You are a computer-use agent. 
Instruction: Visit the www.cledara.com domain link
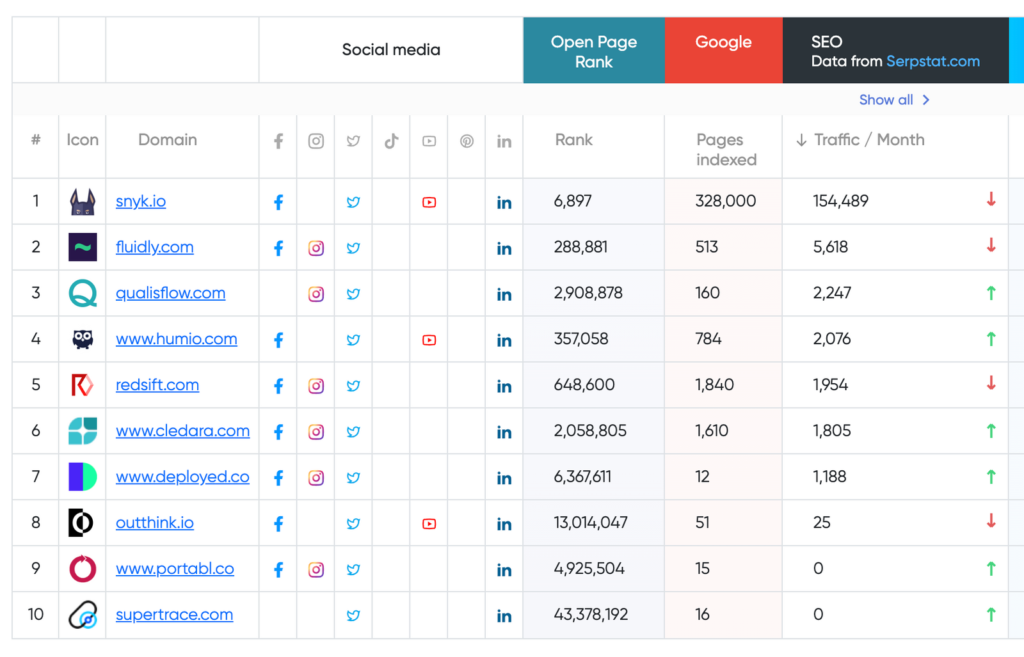[x=183, y=430]
